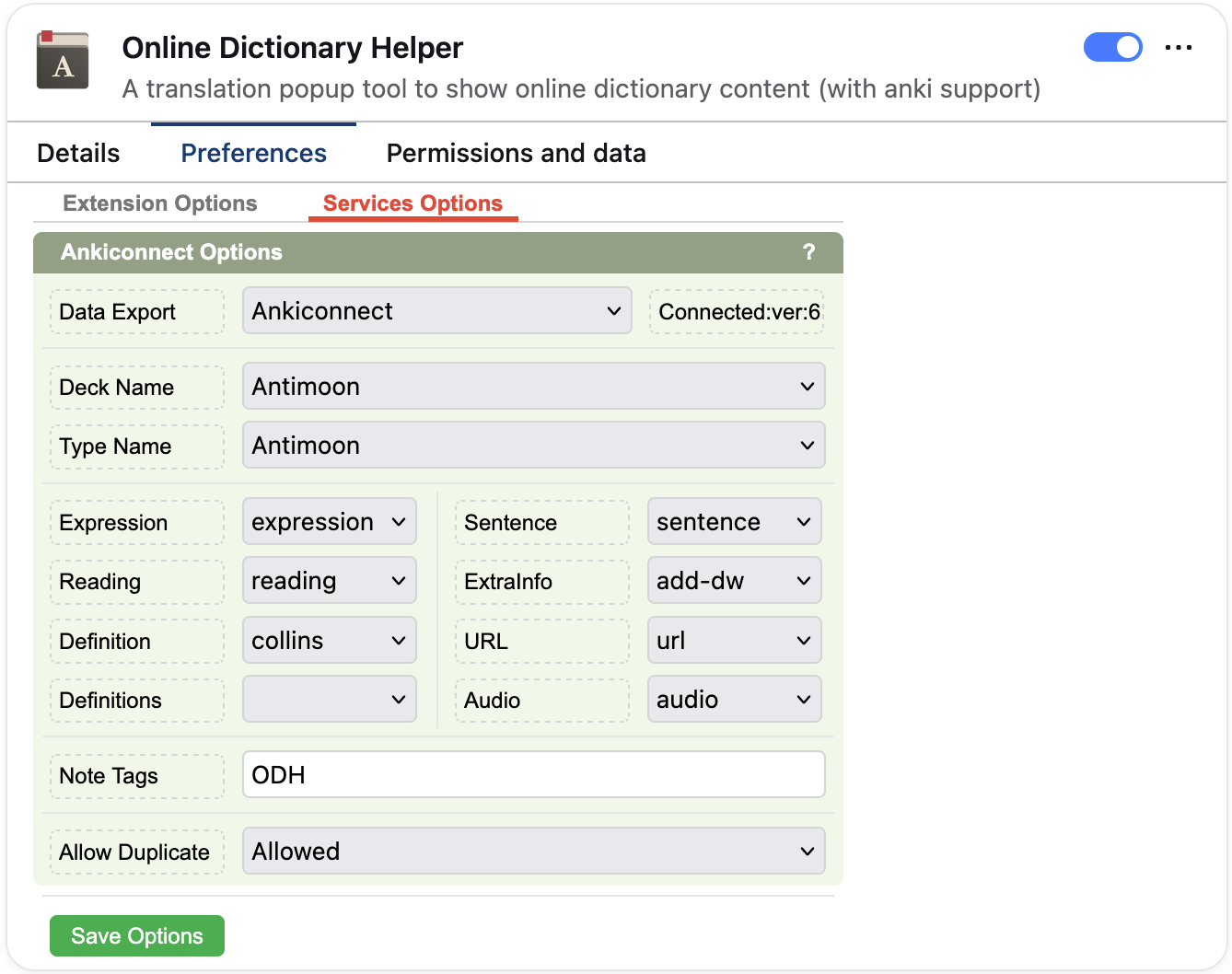
Task: Open the empty Definitions dropdown
Action: point(330,700)
